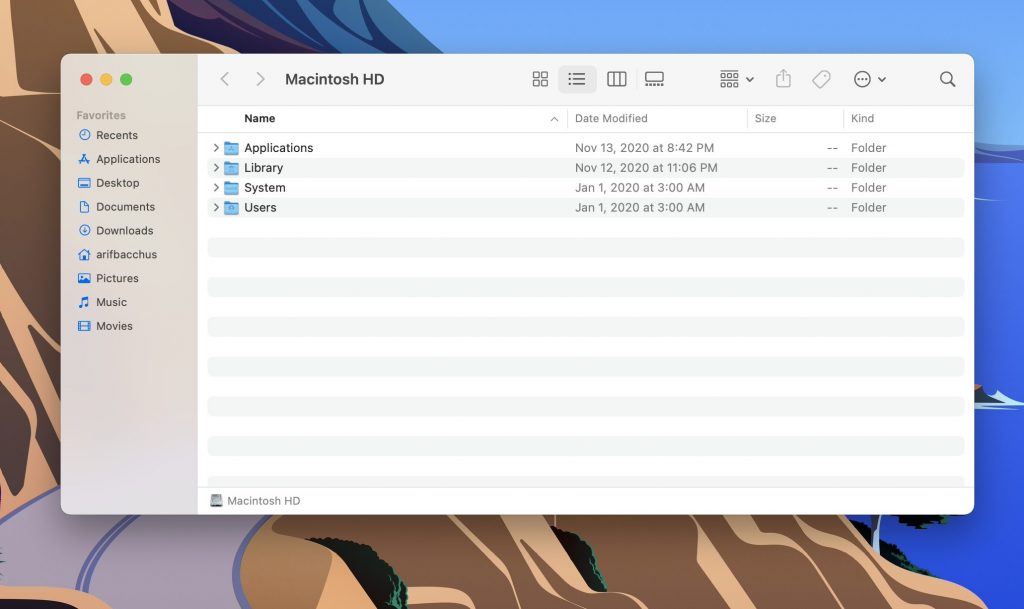The height and width of the screenshot is (609, 1024).
Task: Select the System folder icon
Action: 231,188
